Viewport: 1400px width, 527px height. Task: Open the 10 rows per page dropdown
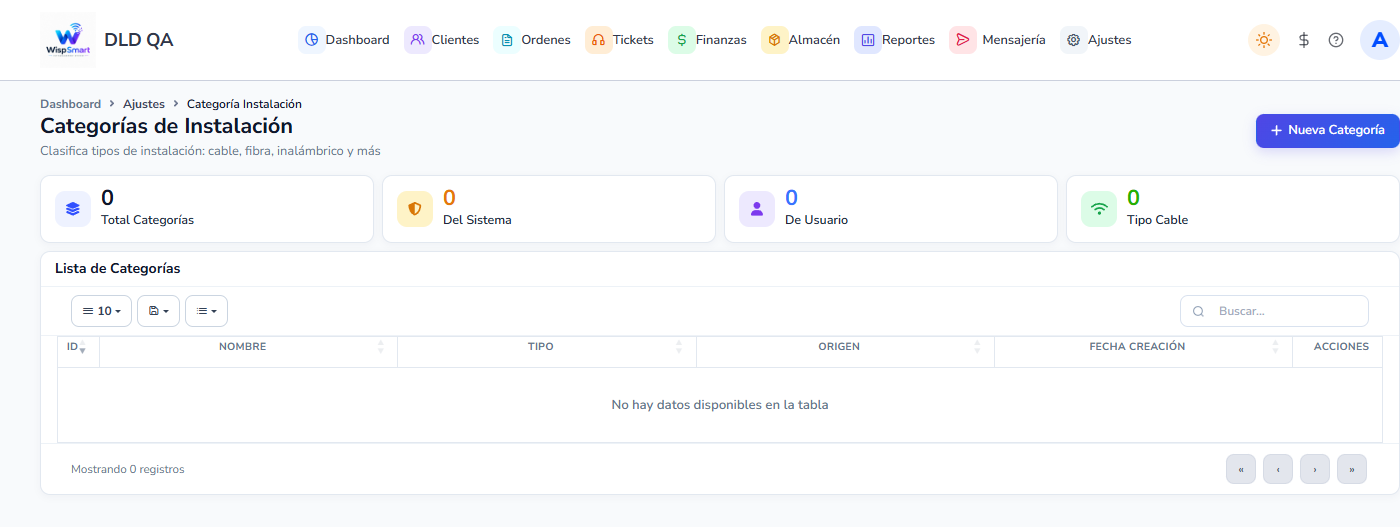(101, 311)
